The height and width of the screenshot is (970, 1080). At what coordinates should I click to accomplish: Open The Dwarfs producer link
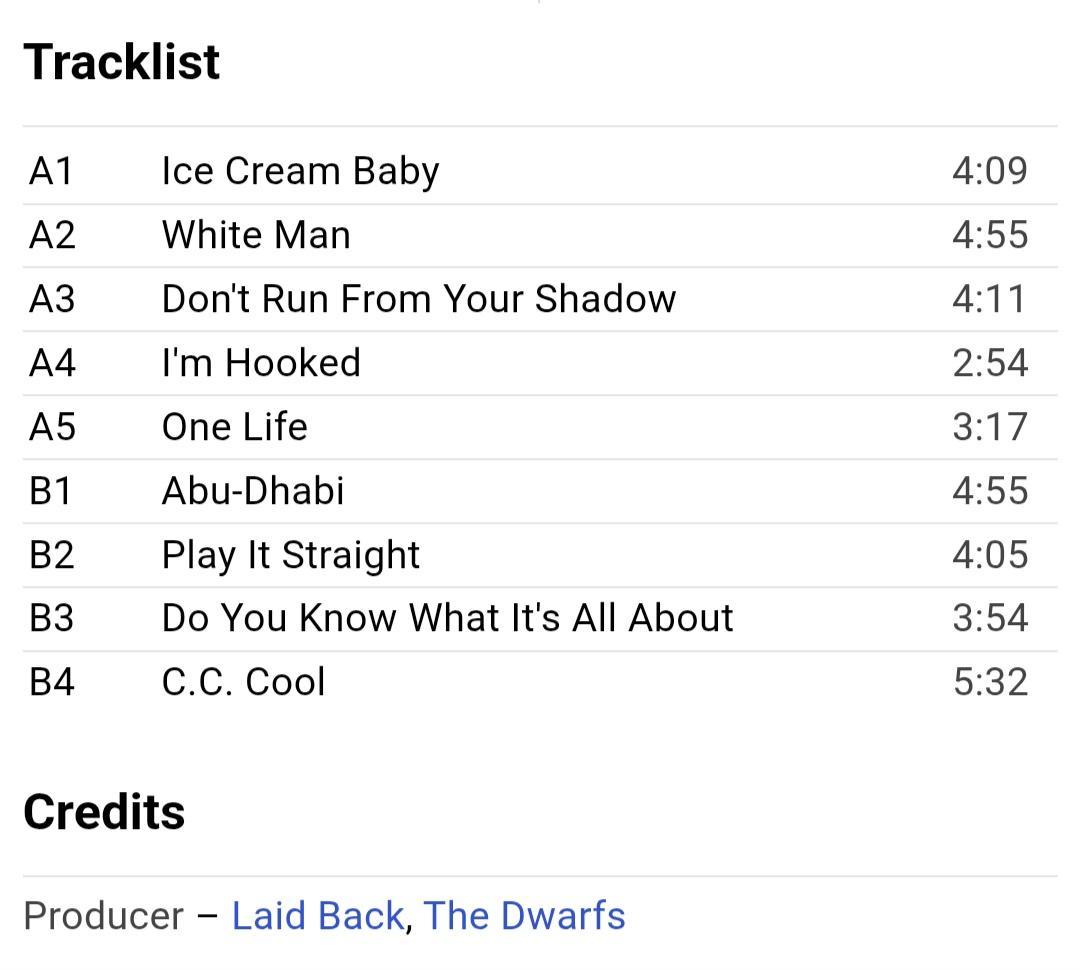(525, 916)
